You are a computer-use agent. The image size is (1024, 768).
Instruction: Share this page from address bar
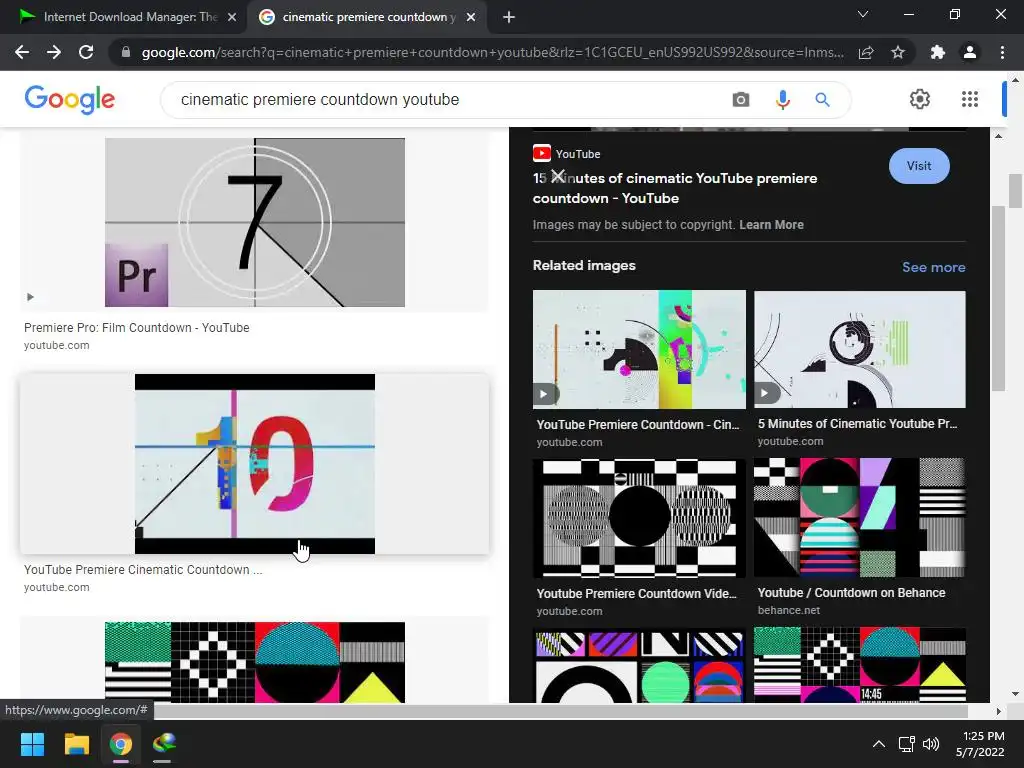[866, 52]
